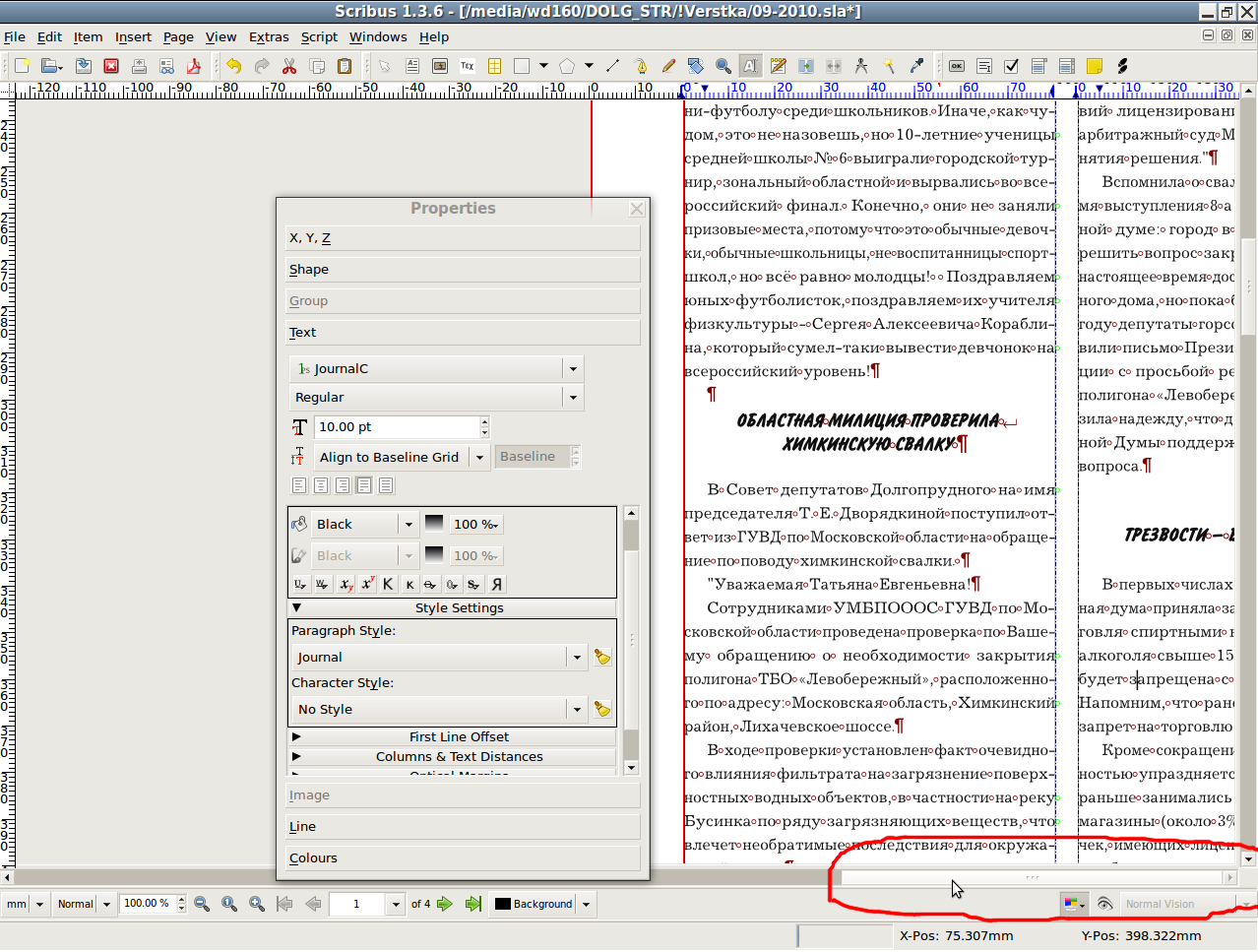Open the Extras menu

pyautogui.click(x=268, y=36)
